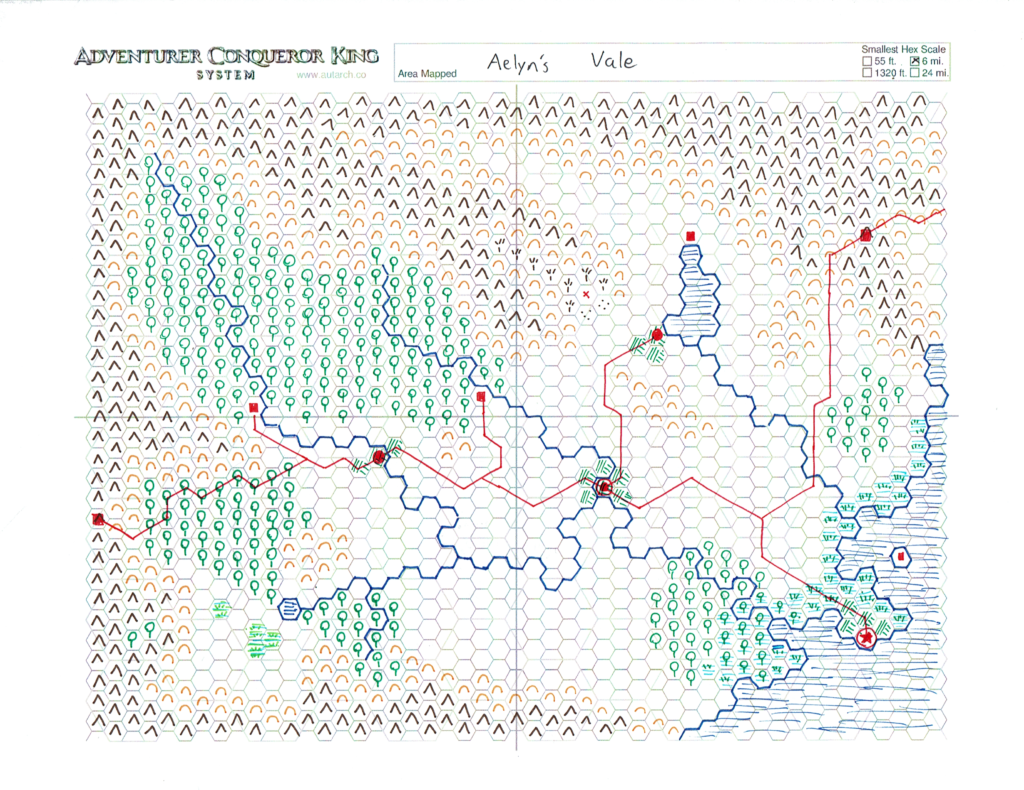Click the Area Mapped label
1024x790 pixels.
pos(427,74)
